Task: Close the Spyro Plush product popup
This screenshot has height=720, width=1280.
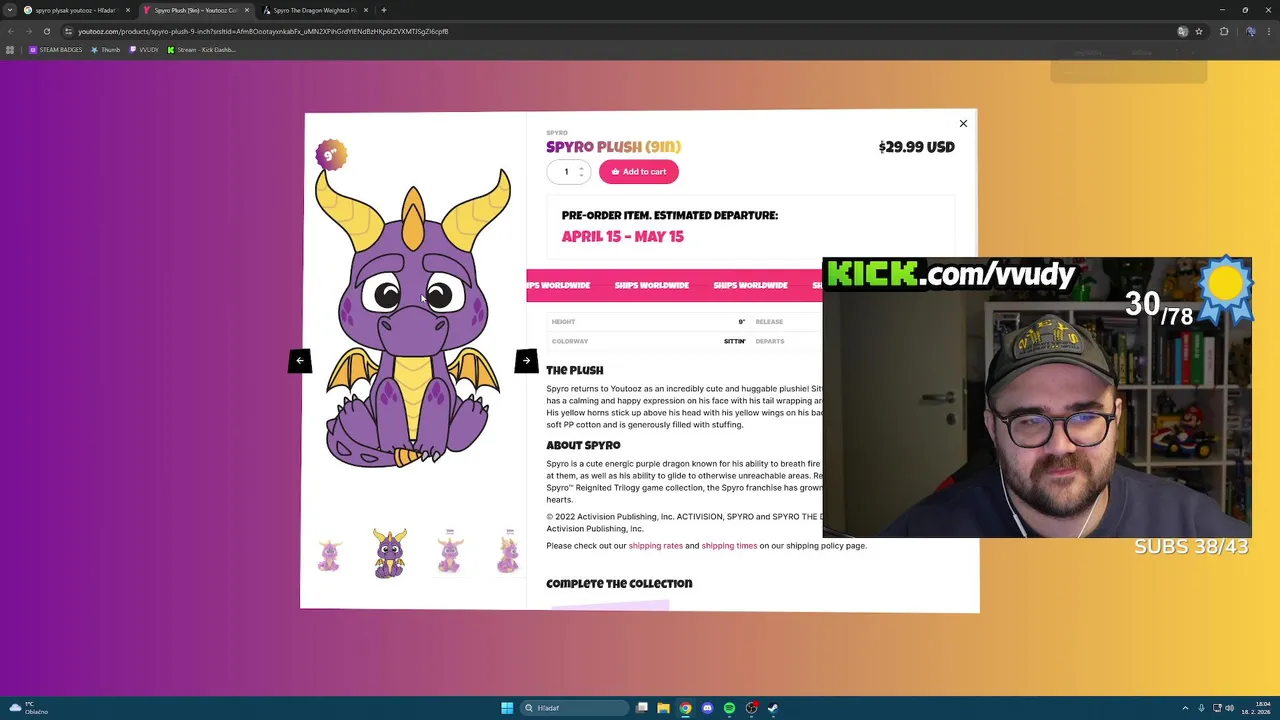Action: point(963,124)
